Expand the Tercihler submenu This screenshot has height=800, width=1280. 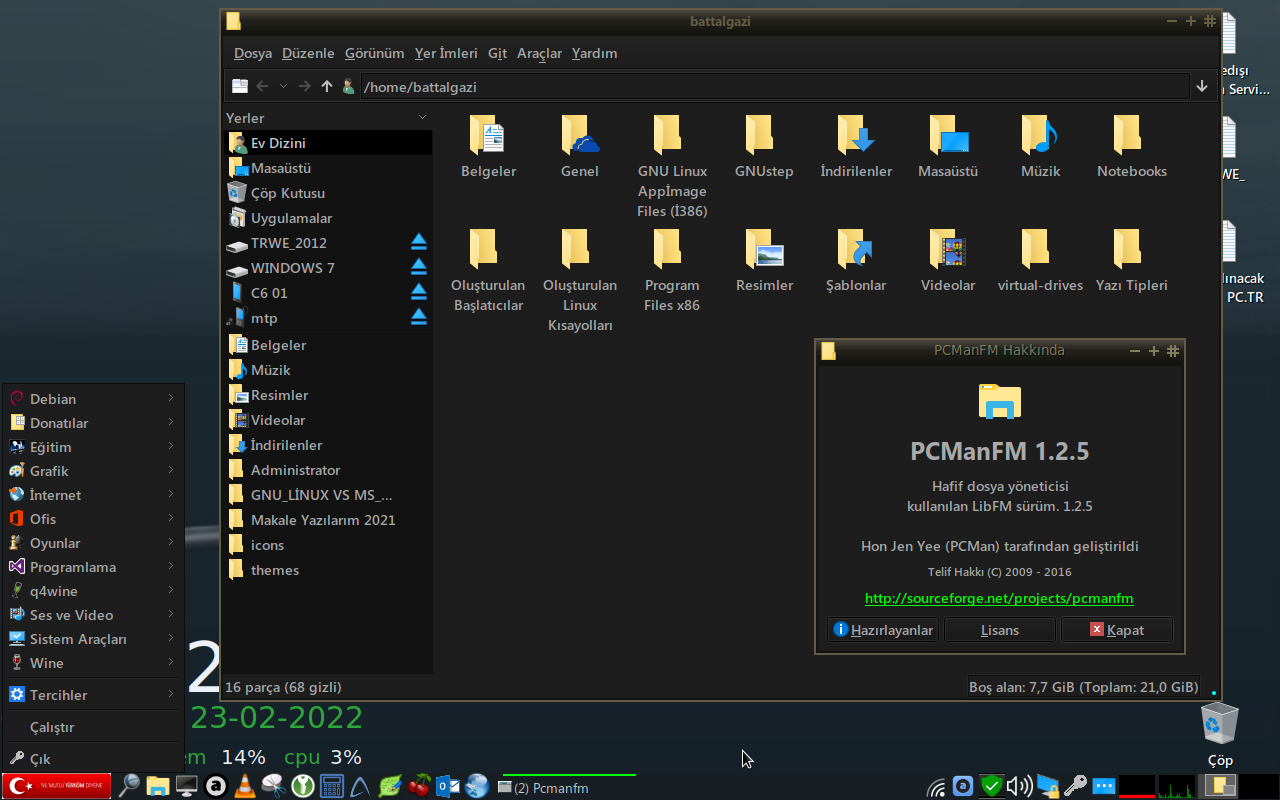click(93, 695)
